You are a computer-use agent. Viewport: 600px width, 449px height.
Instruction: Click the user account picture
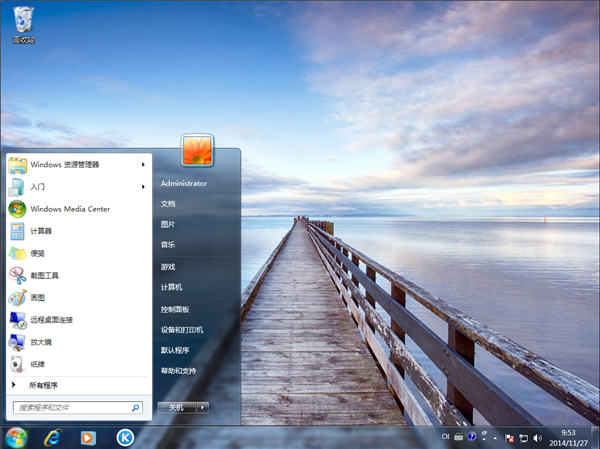tap(197, 151)
